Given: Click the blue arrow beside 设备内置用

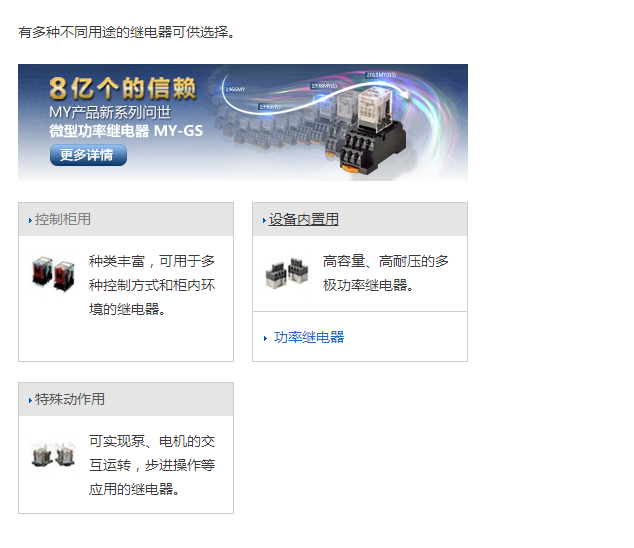Looking at the screenshot, I should pyautogui.click(x=264, y=220).
